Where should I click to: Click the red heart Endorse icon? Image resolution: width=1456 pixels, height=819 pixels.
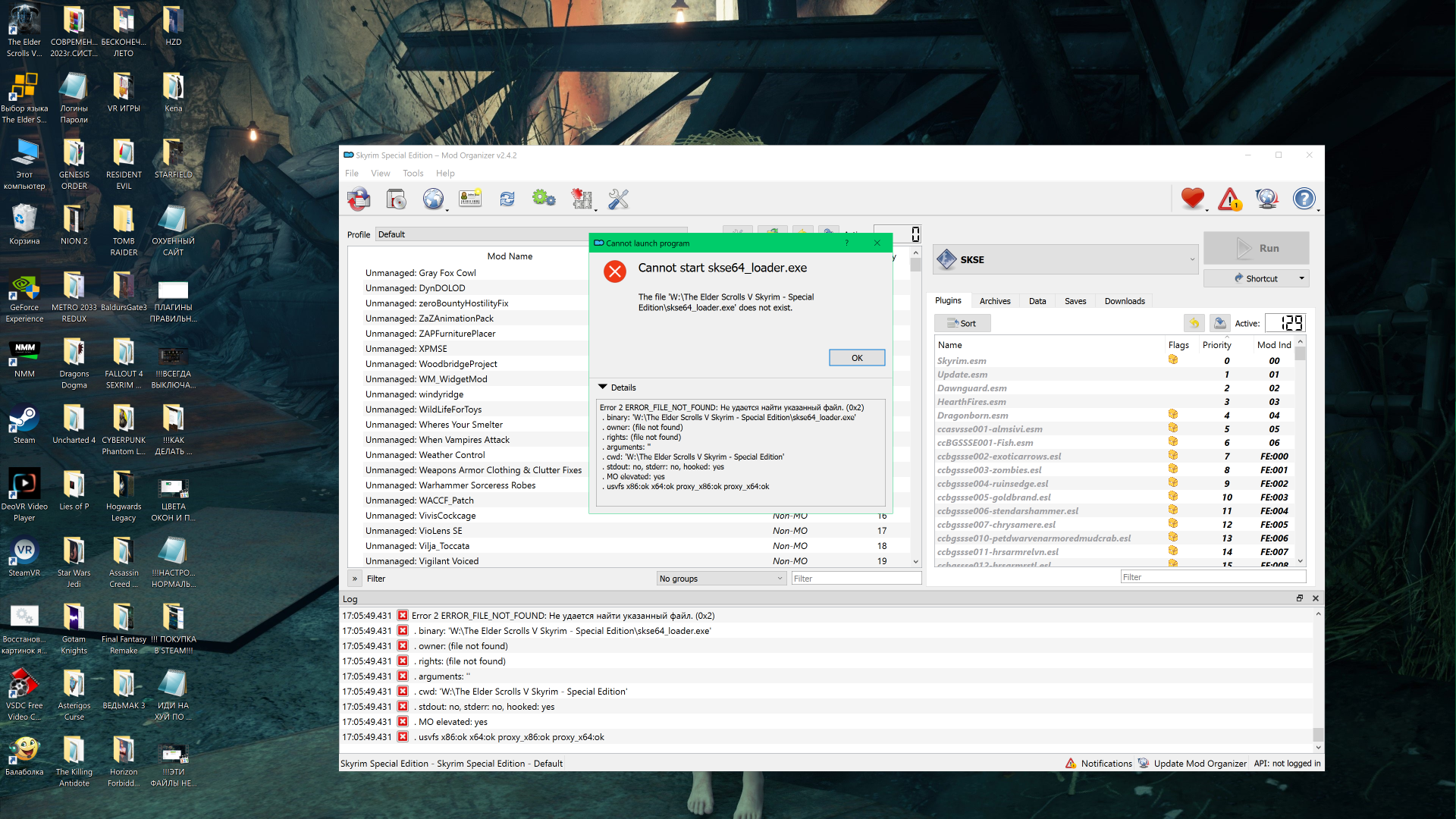1192,199
